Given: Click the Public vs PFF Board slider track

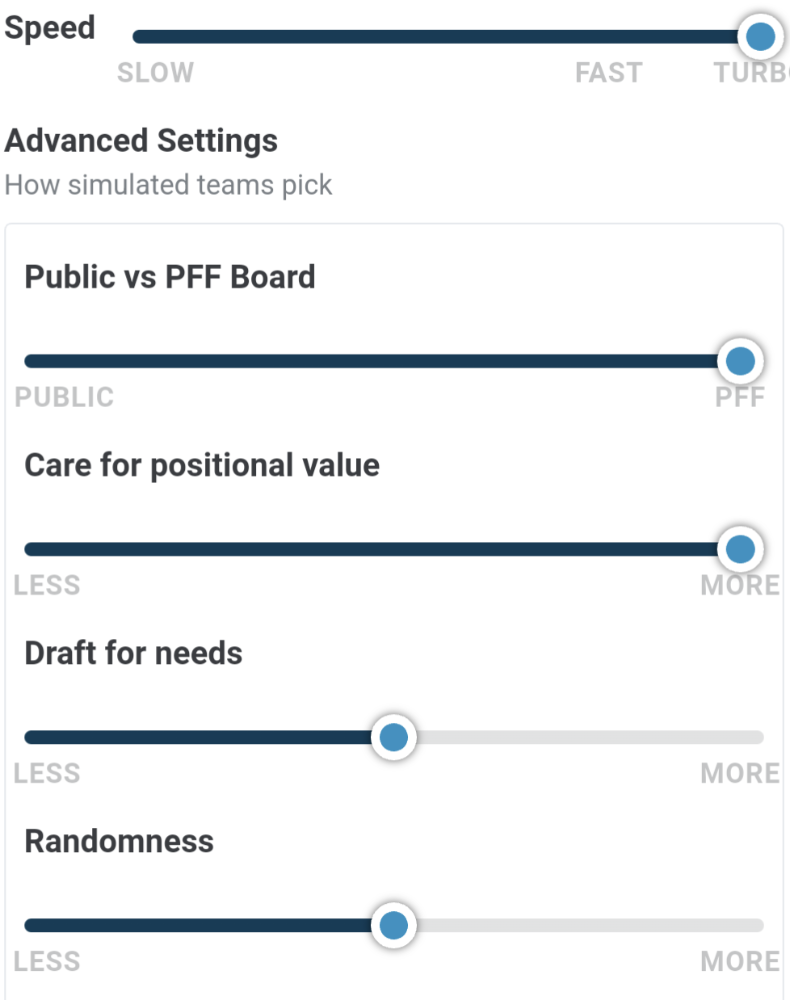Looking at the screenshot, I should (x=383, y=361).
